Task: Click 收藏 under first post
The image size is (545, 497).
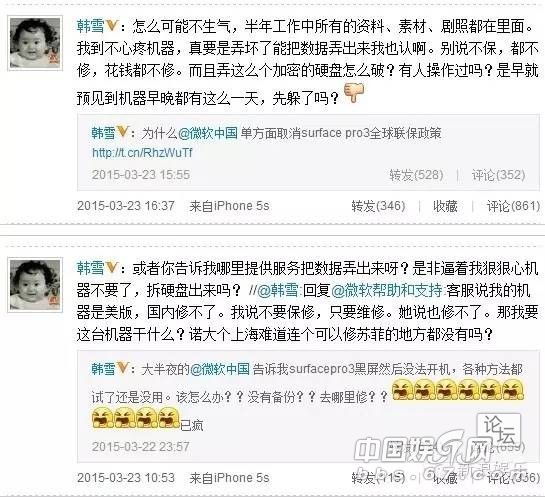Action: [x=445, y=206]
